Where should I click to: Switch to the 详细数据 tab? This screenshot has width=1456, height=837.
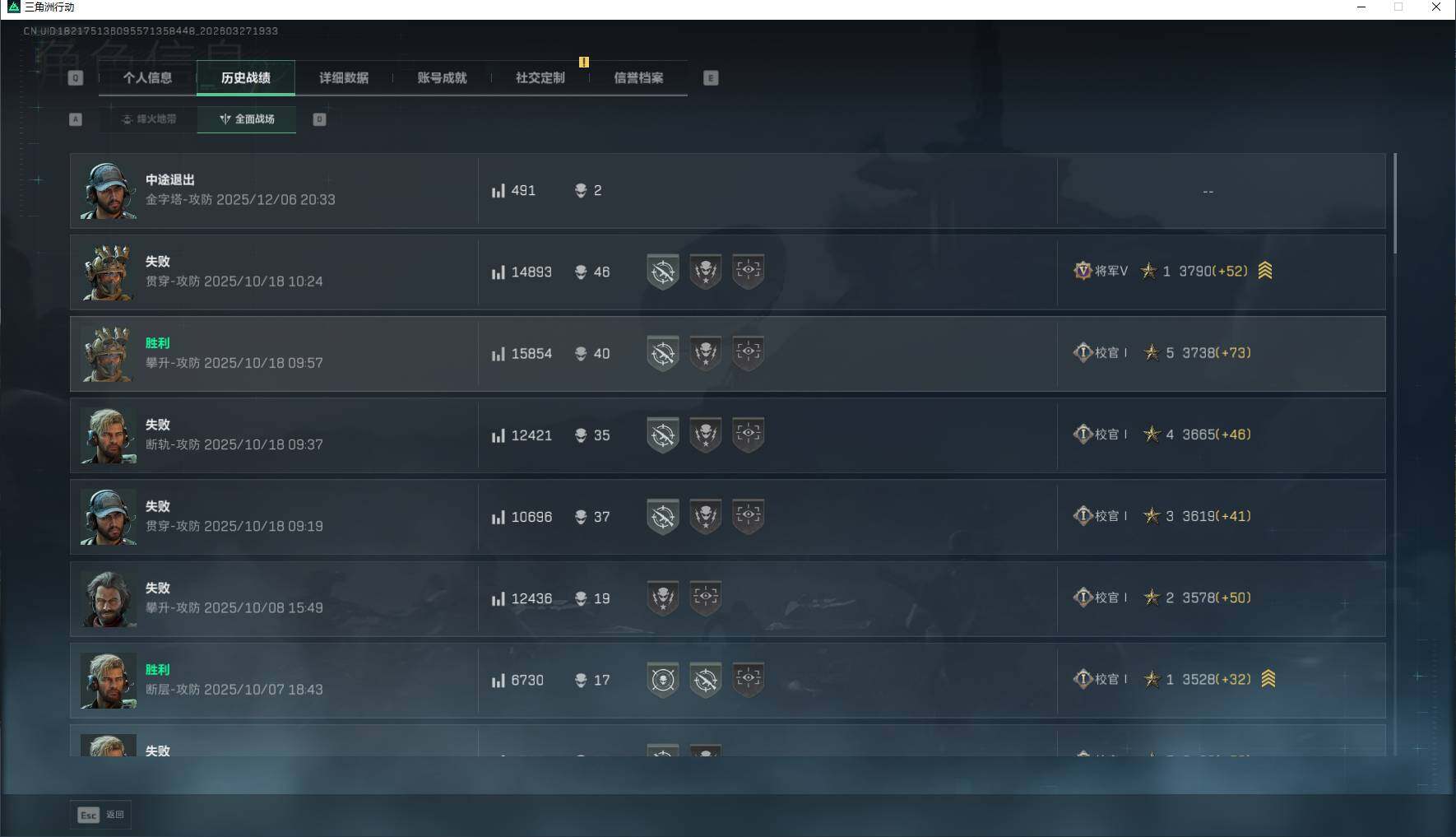click(x=344, y=78)
